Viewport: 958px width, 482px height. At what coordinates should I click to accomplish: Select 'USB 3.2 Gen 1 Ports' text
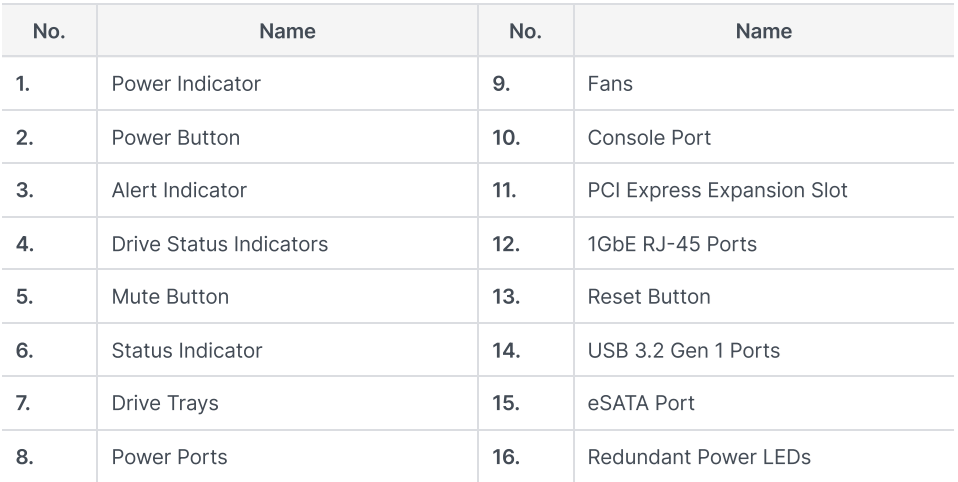click(684, 350)
